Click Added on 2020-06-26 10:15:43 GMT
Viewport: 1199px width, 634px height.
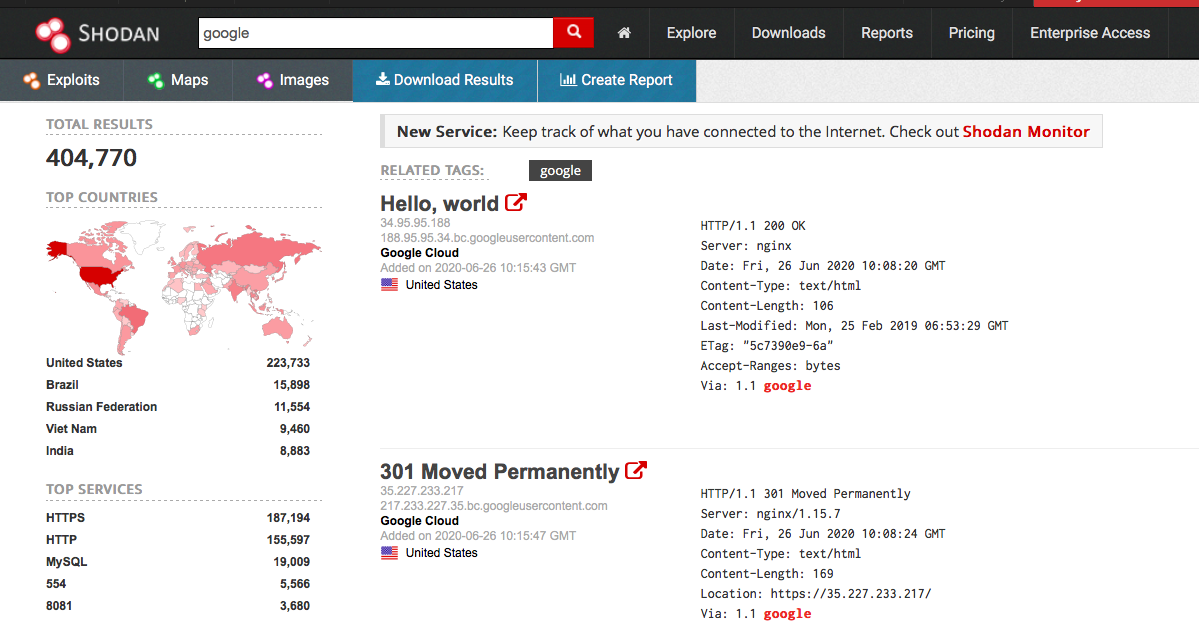[x=478, y=268]
